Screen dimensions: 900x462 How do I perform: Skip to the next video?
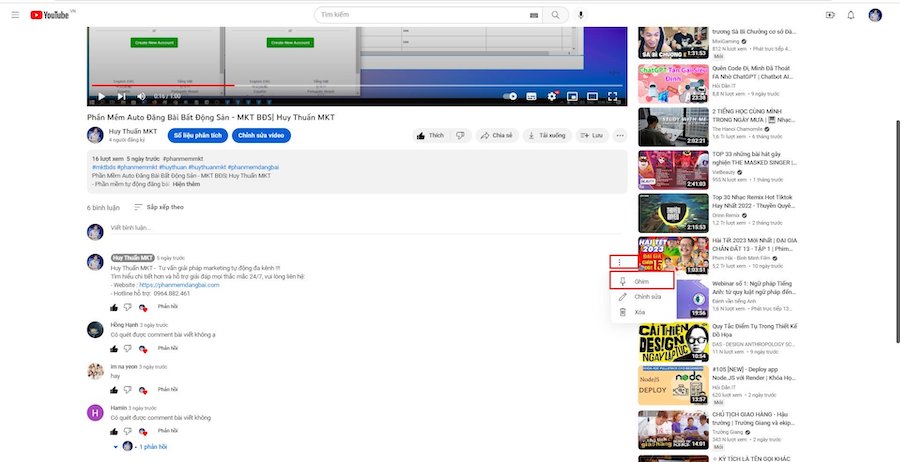pyautogui.click(x=121, y=96)
